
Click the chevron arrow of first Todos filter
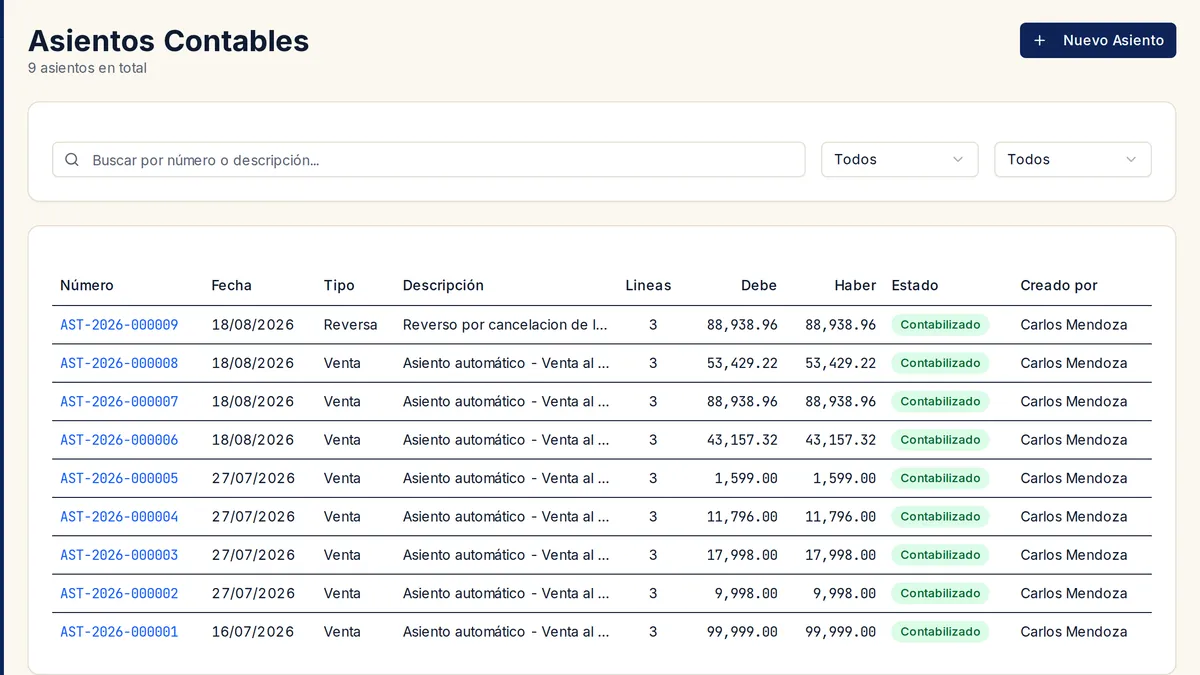pos(957,160)
